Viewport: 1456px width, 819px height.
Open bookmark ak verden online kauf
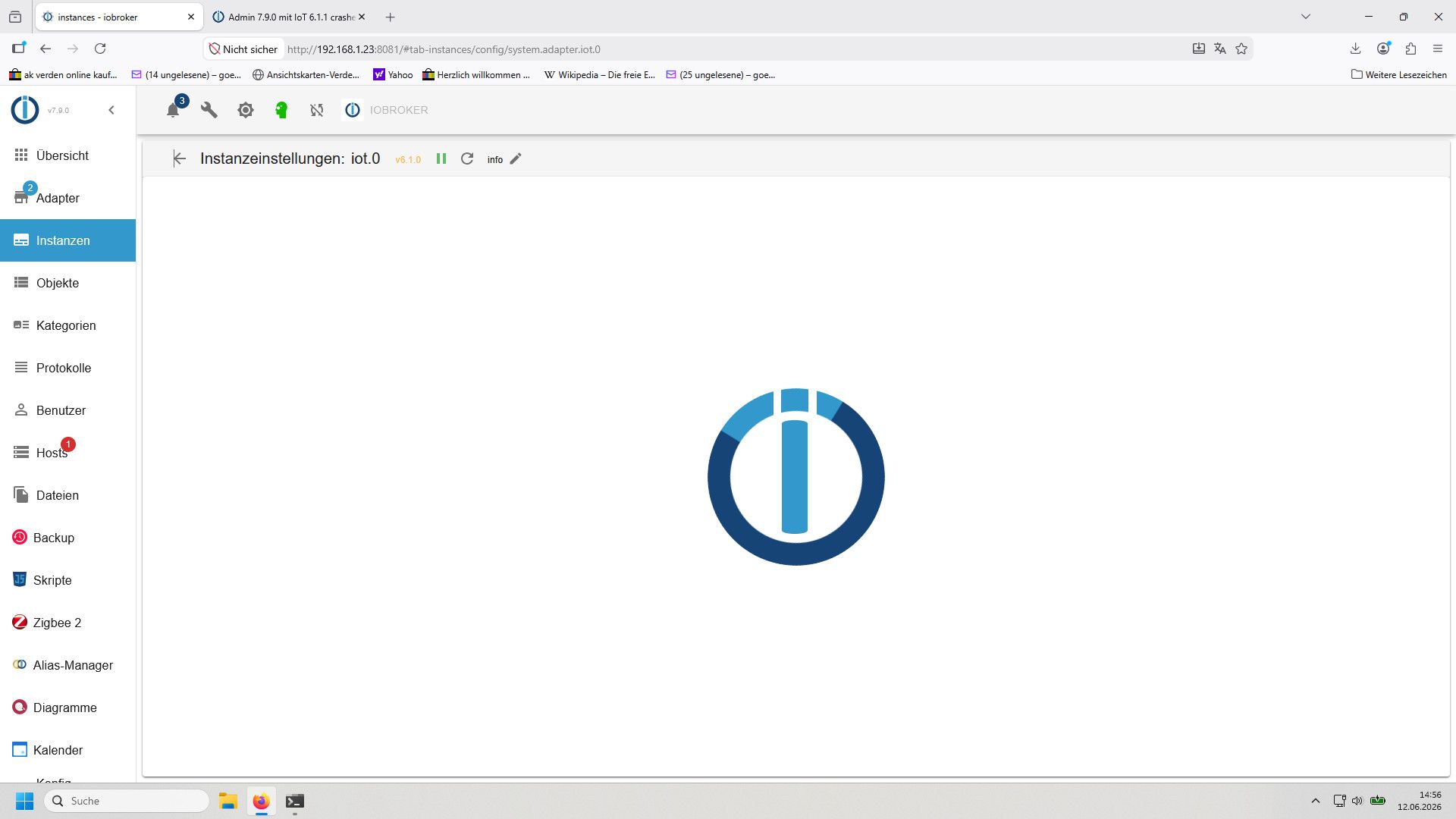[63, 74]
